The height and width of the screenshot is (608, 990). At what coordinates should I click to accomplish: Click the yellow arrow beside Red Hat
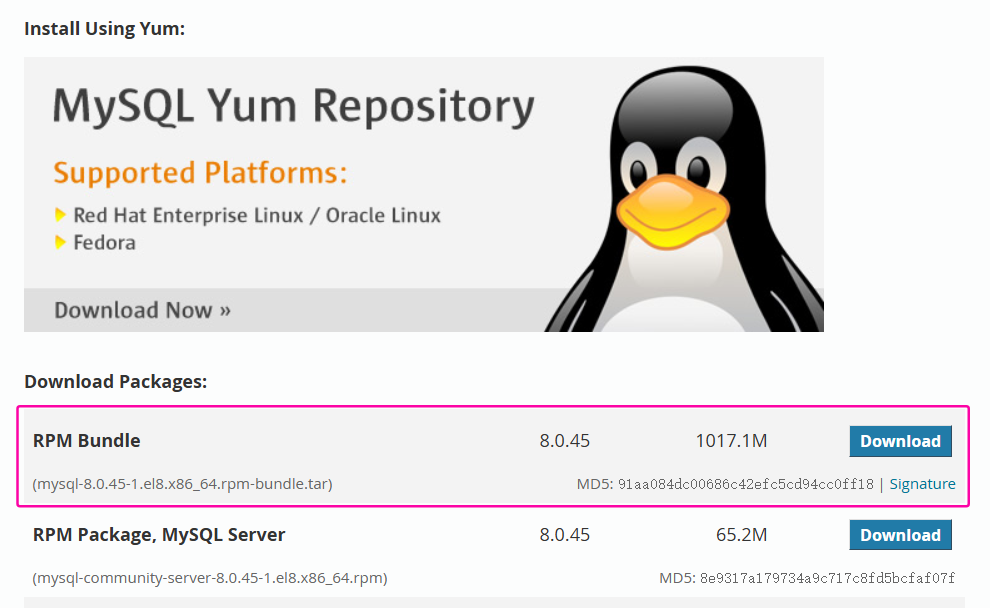click(x=60, y=215)
